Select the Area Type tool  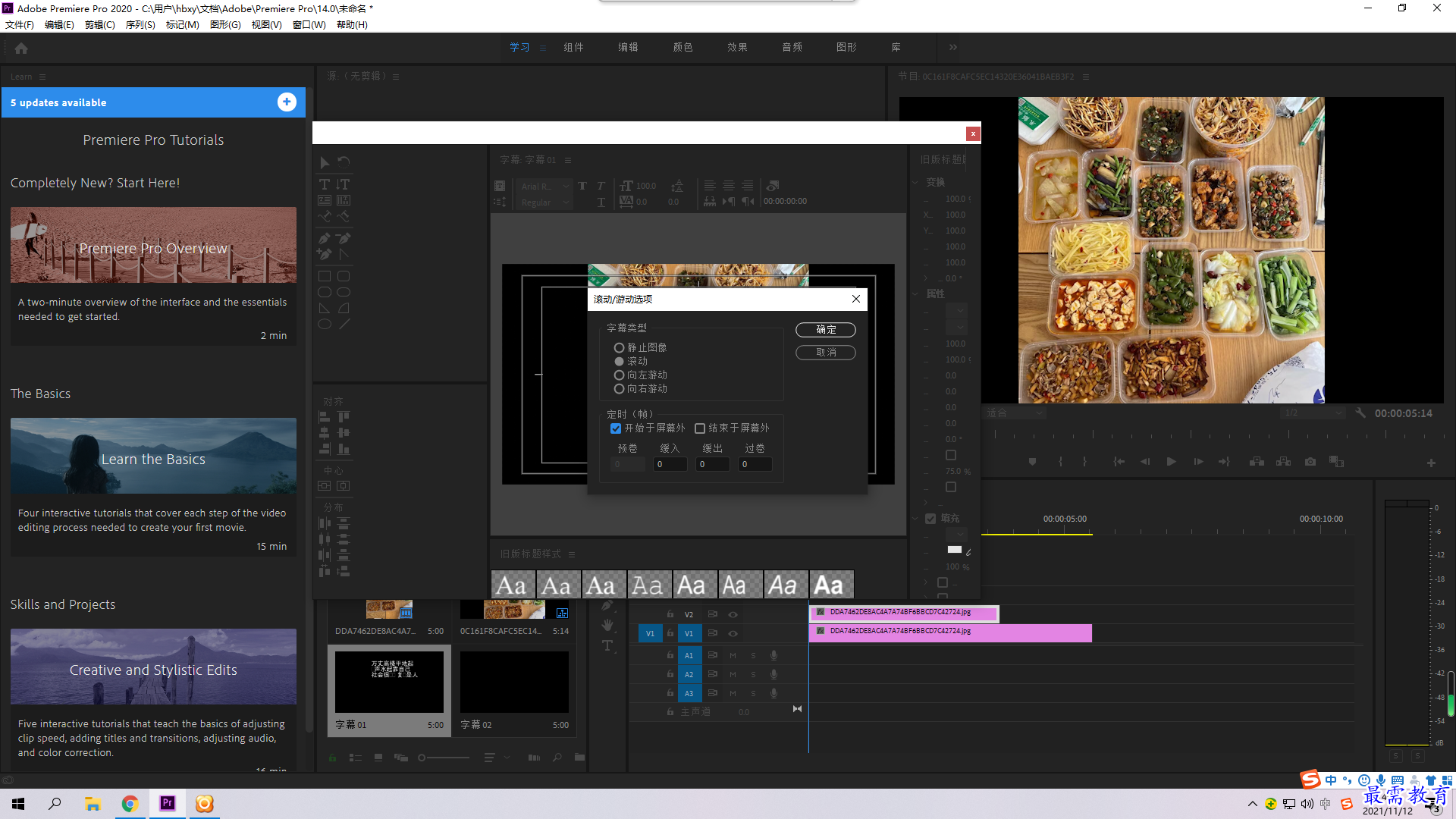pyautogui.click(x=325, y=200)
